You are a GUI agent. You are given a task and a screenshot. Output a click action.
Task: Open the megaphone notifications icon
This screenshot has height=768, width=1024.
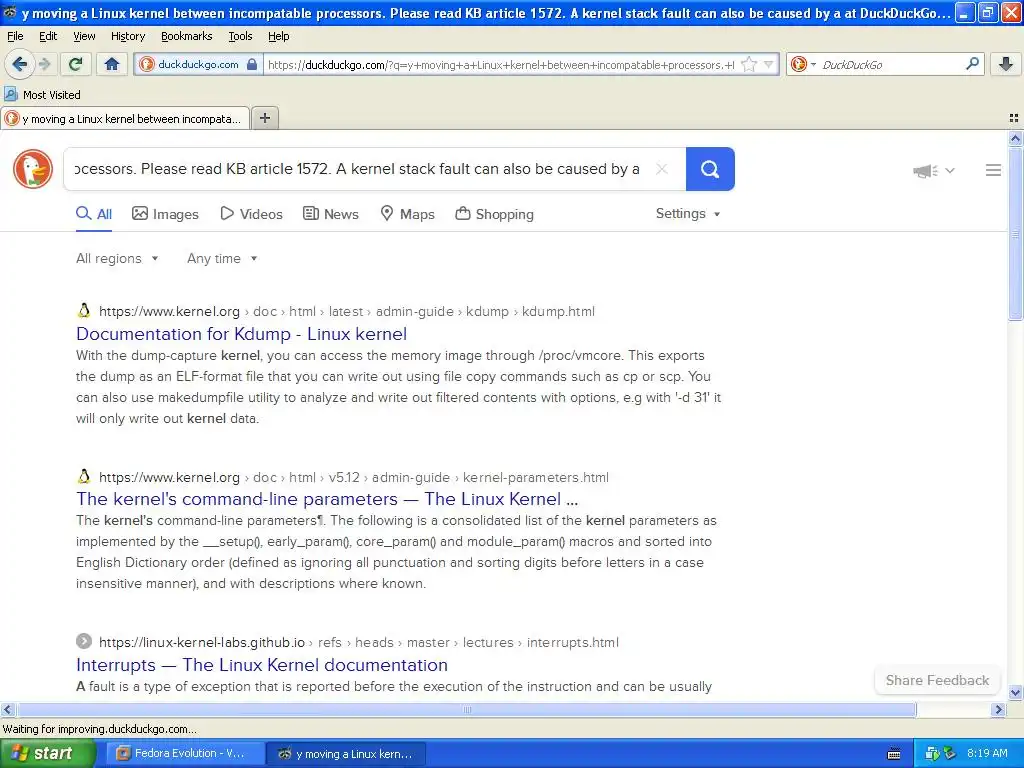click(x=925, y=171)
